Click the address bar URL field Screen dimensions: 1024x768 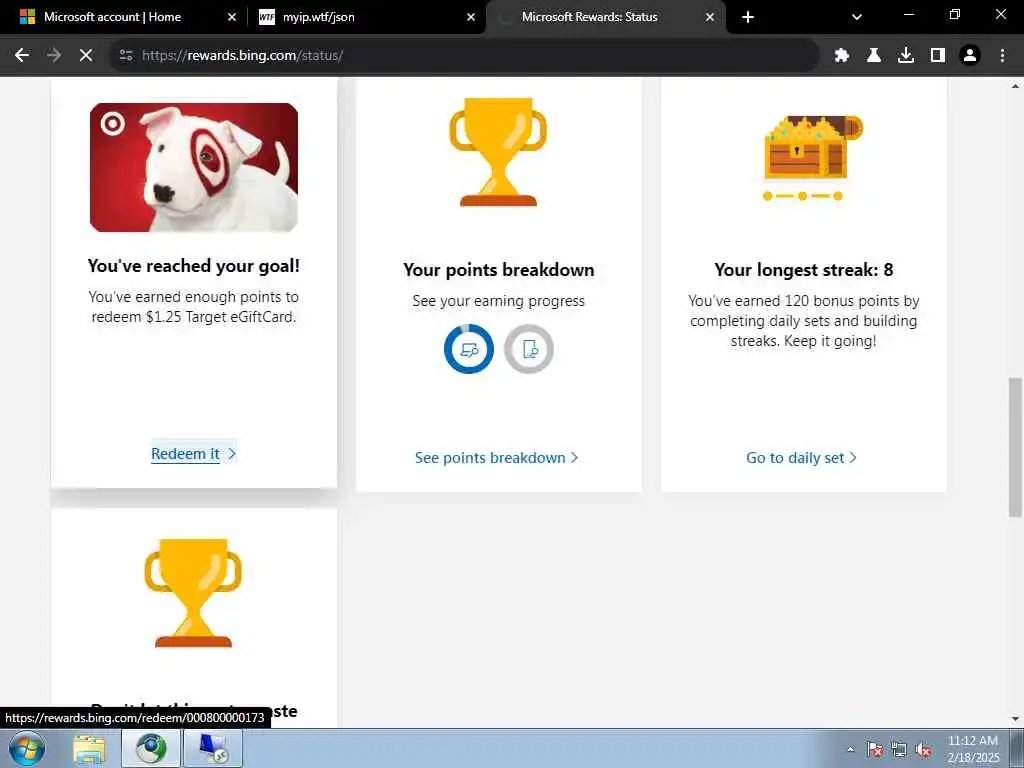click(x=464, y=56)
